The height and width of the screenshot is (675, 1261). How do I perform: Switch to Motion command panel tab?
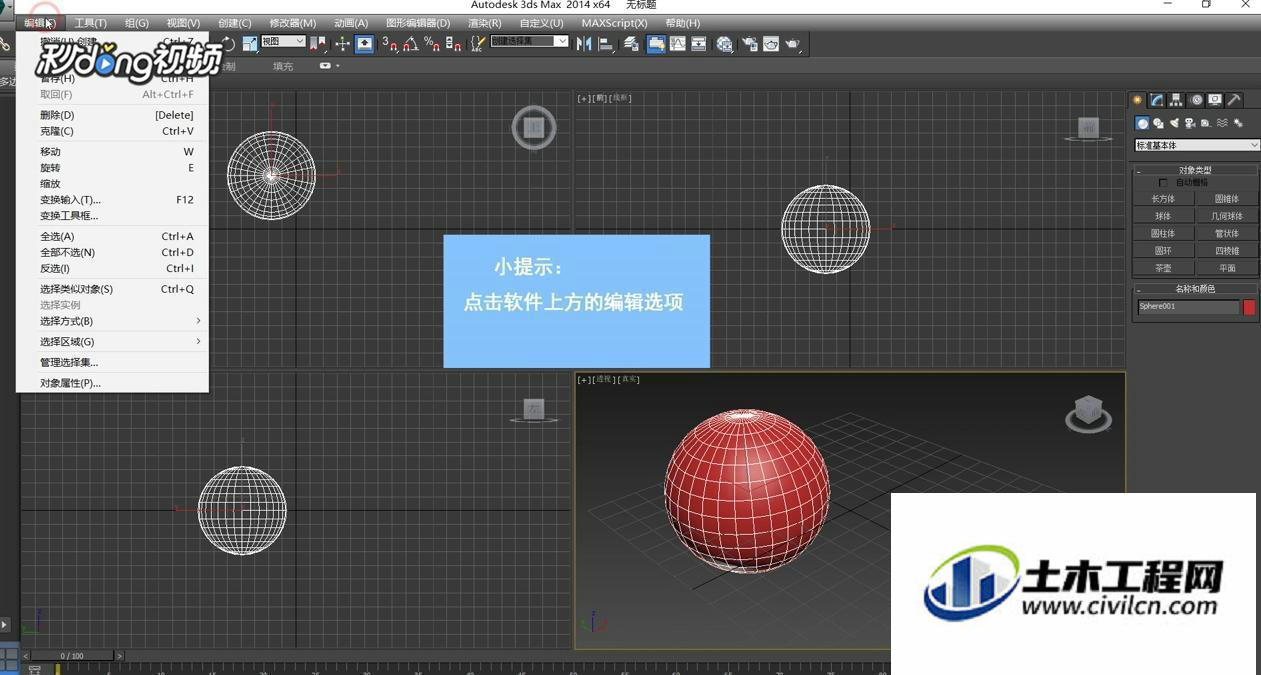click(x=1197, y=100)
